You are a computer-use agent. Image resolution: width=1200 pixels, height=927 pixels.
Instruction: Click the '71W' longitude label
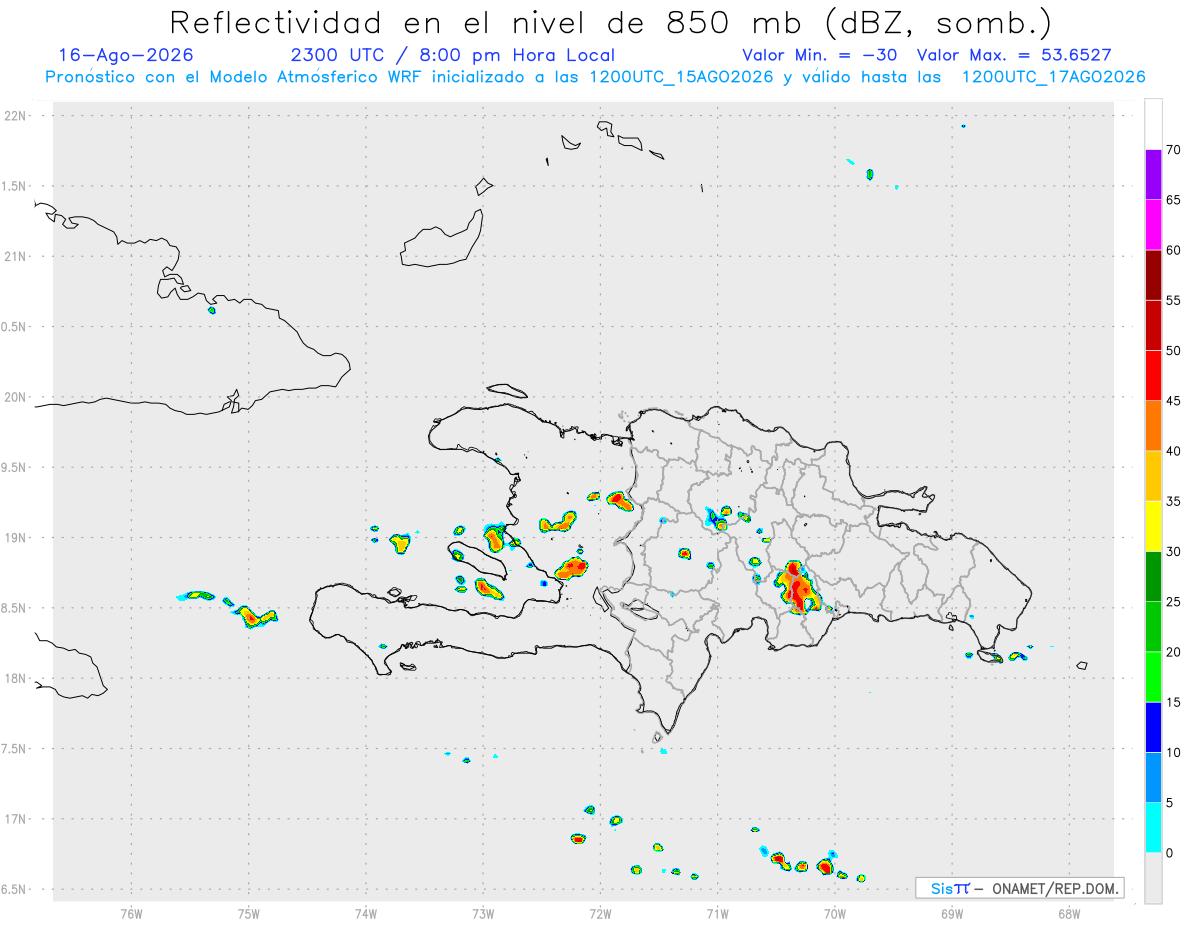click(717, 913)
